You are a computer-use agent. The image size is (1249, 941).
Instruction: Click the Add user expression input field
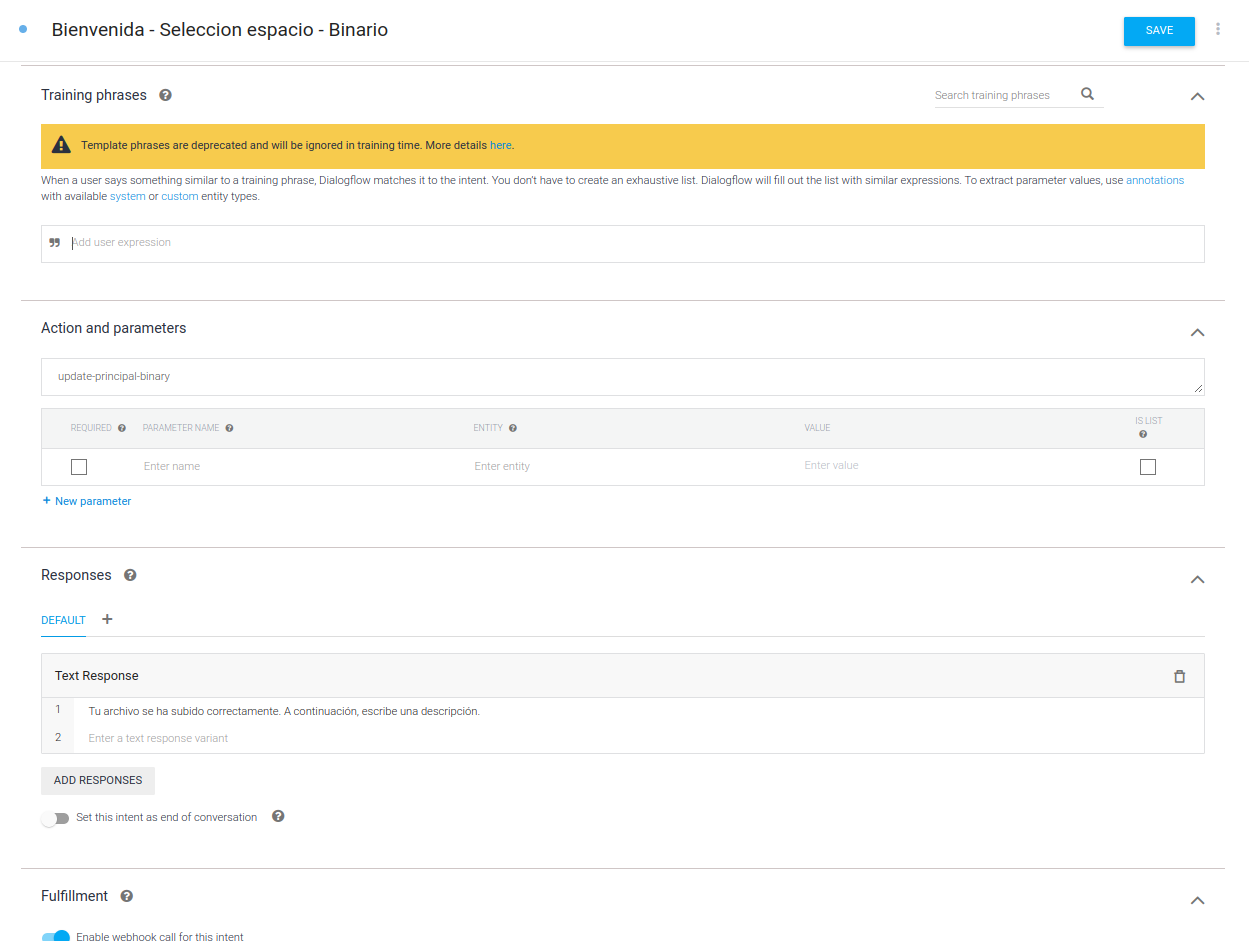(x=630, y=243)
